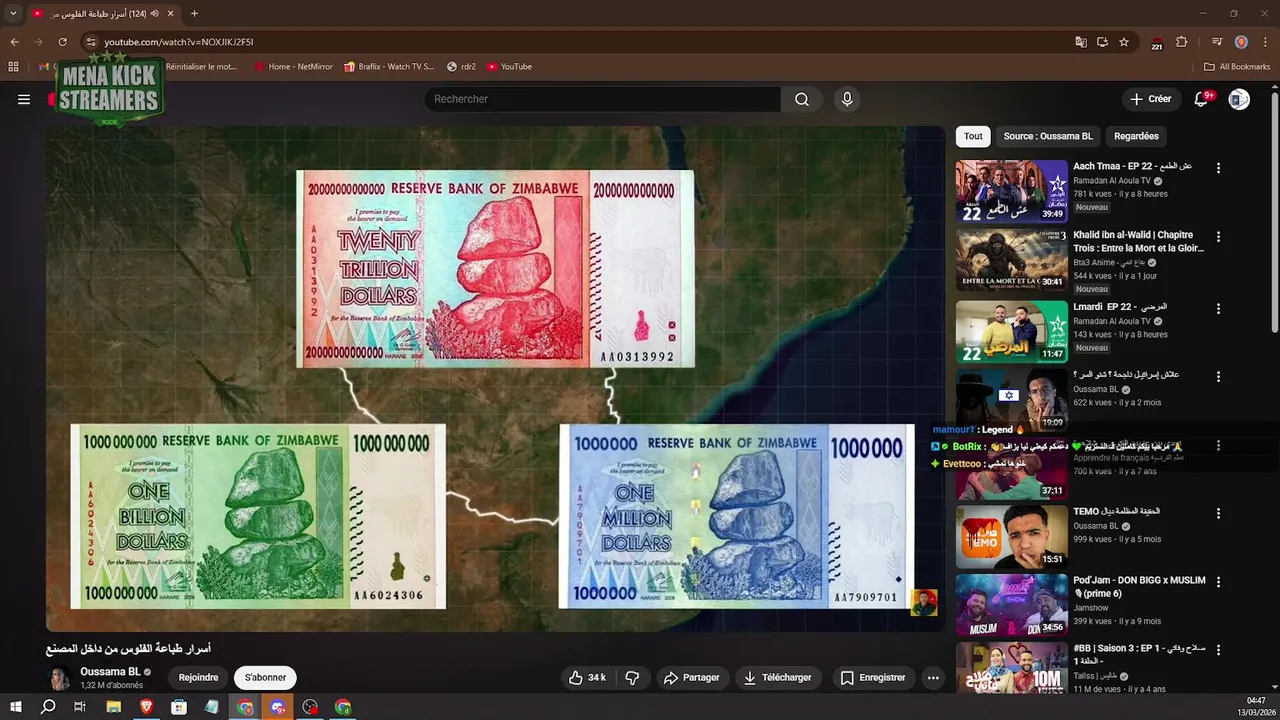Open Brave browser from taskbar

[x=146, y=707]
